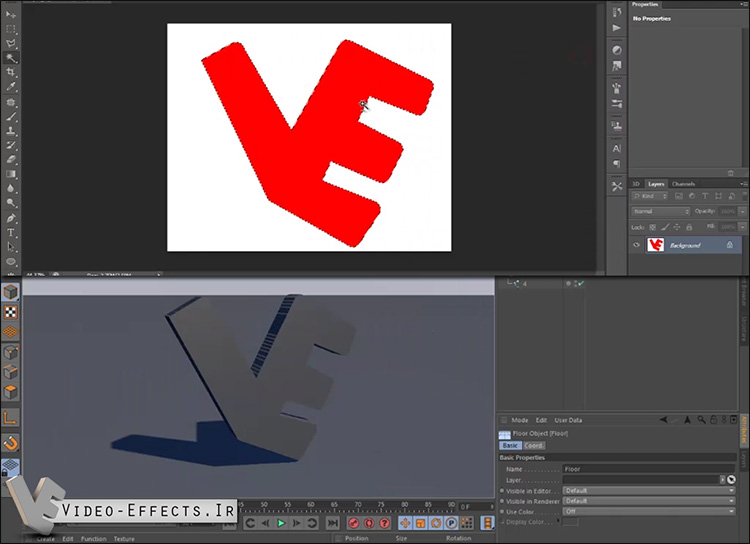Viewport: 750px width, 544px height.
Task: Select the Move tool in Photoshop toolbar
Action: pos(11,14)
